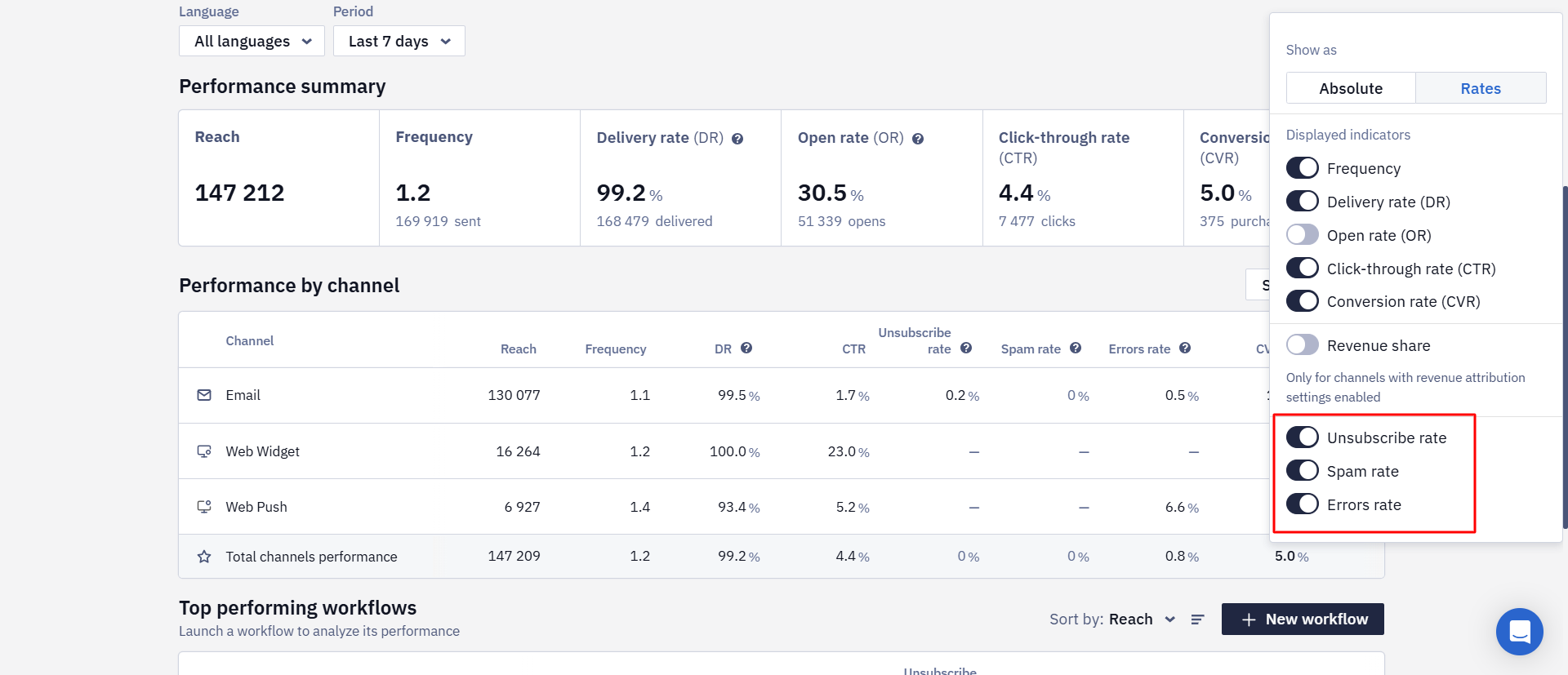Toggle the sort order icon beside Sort by

coord(1198,619)
